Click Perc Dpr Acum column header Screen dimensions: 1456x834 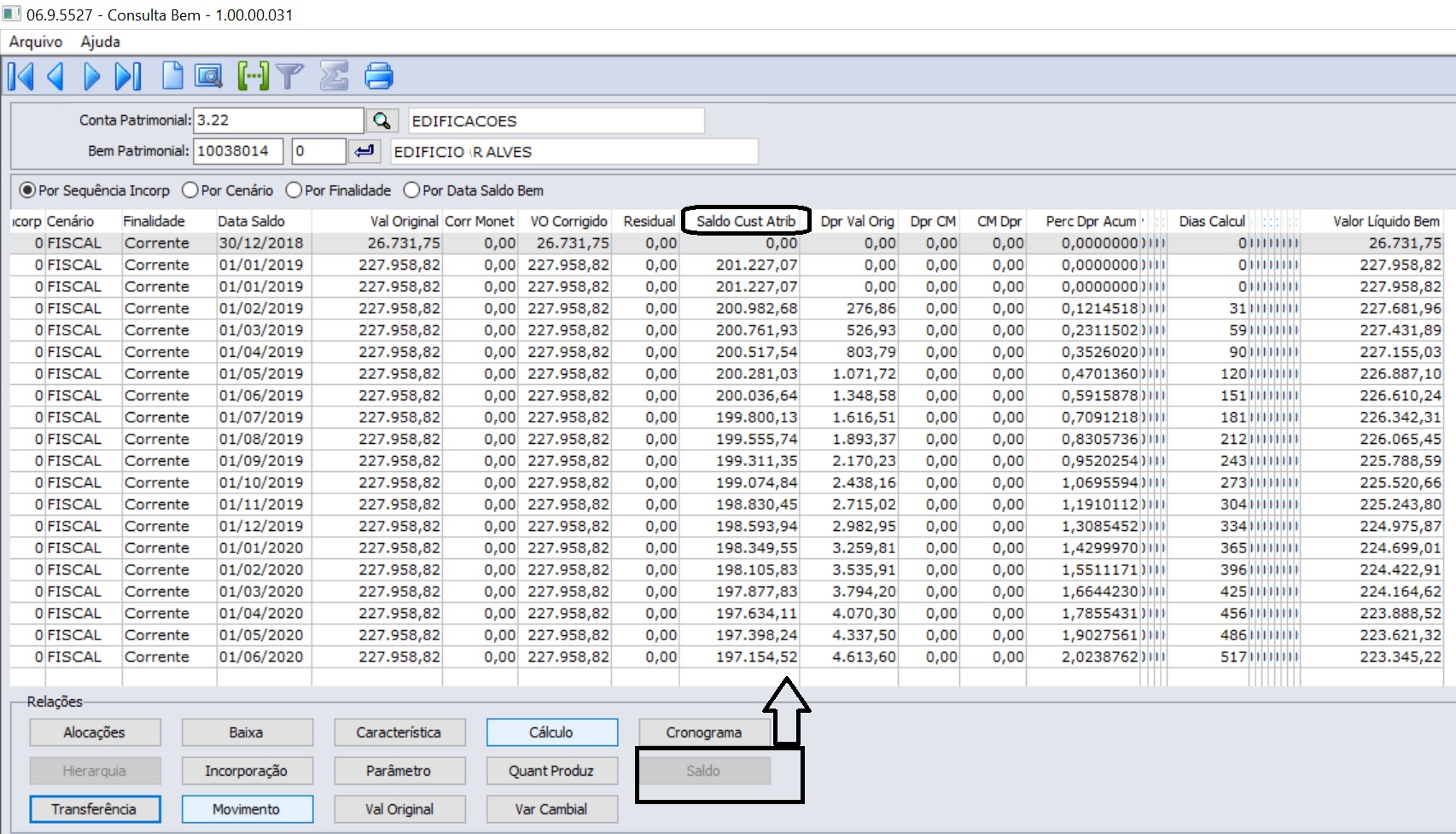click(x=1084, y=221)
